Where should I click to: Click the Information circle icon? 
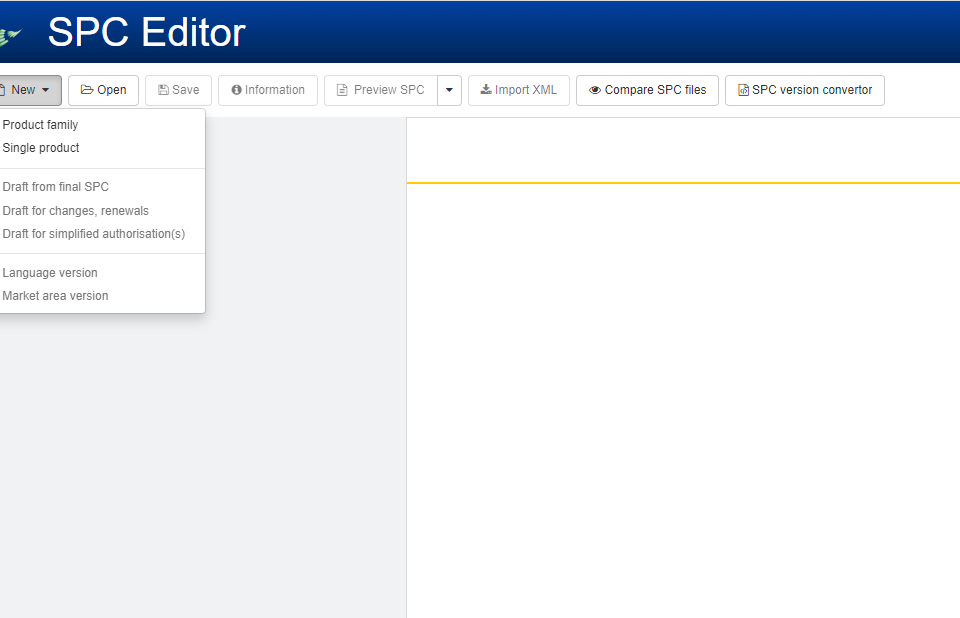tap(237, 90)
